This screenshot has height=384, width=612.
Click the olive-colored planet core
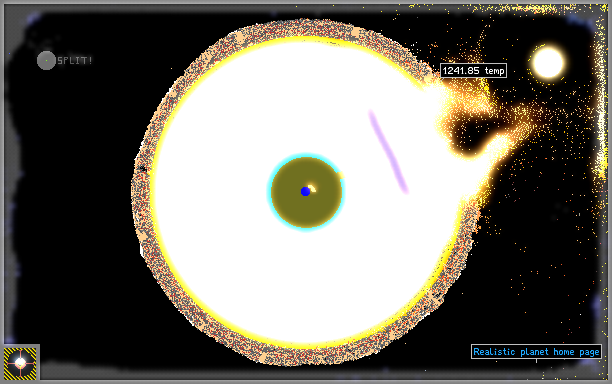(306, 192)
